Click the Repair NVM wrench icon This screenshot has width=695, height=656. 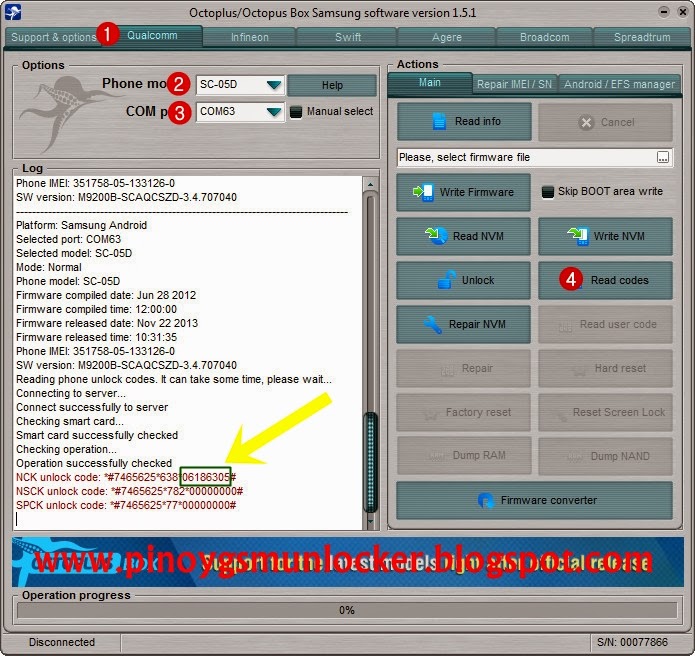(x=432, y=324)
